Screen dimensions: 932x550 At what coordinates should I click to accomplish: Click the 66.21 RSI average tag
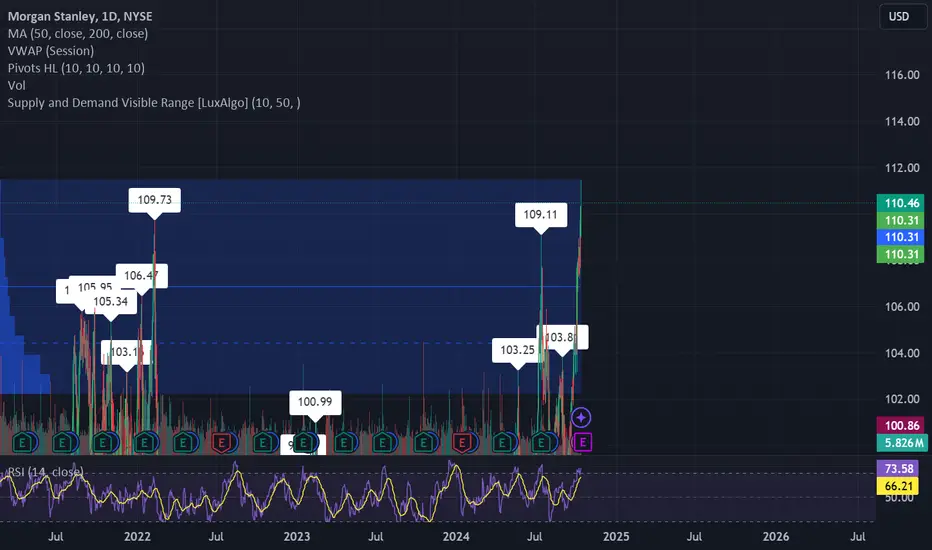[900, 486]
